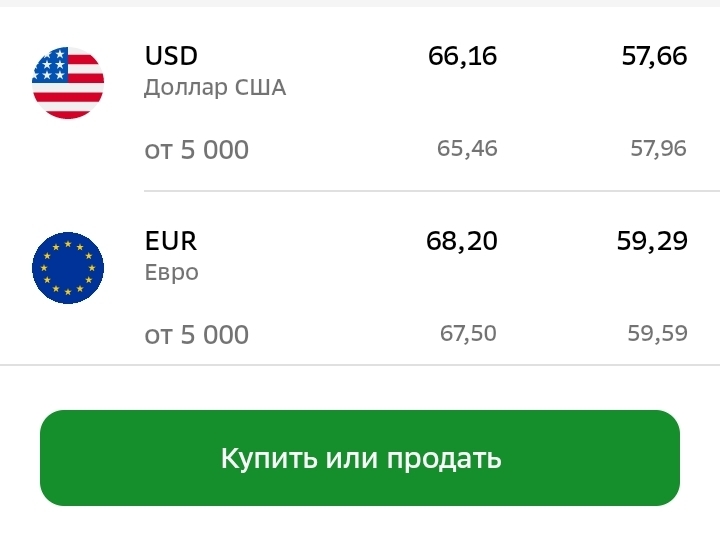
Task: Click EUR bulk rate 59,59
Action: click(658, 333)
